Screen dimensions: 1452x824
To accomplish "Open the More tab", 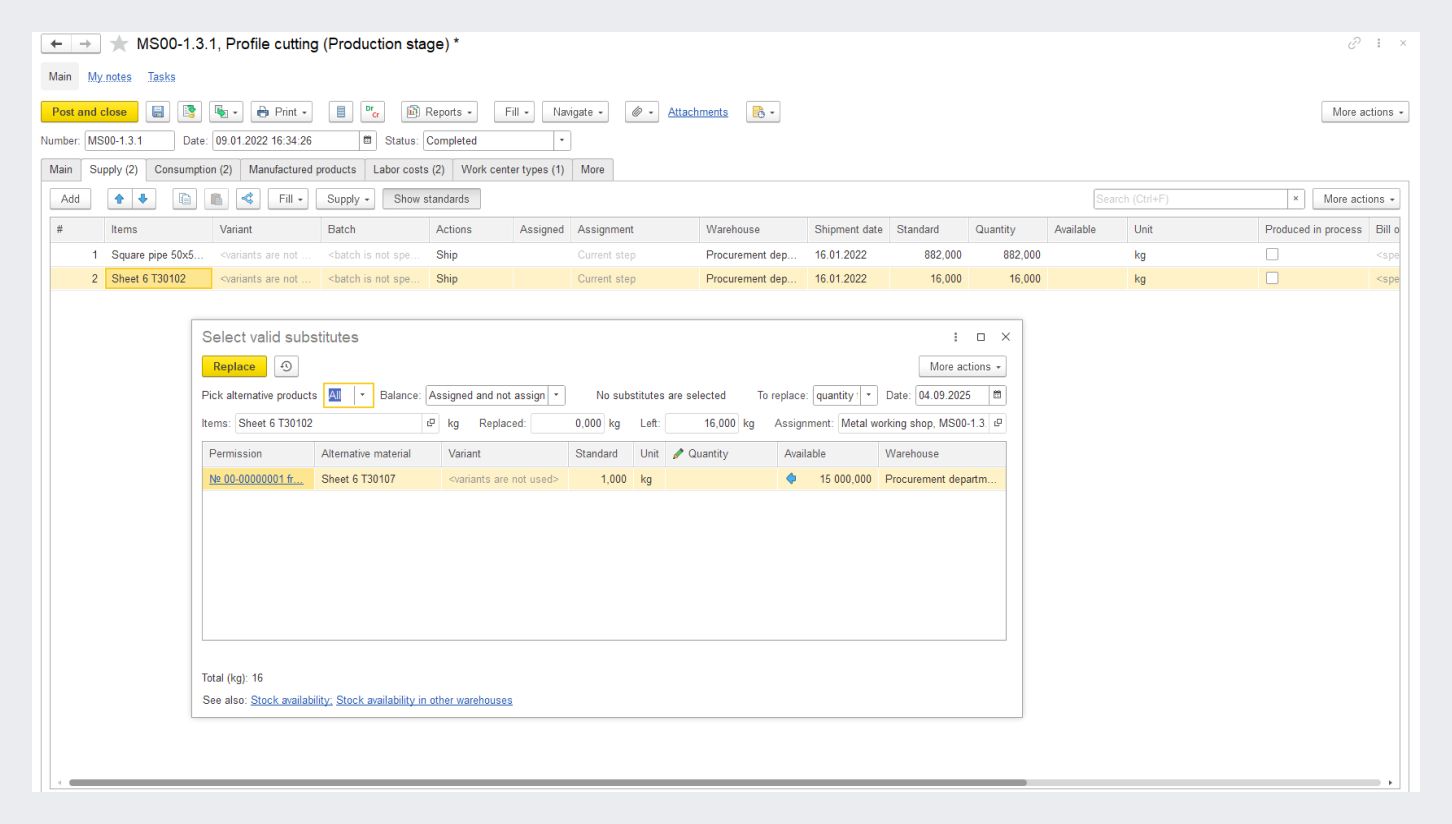I will (592, 170).
